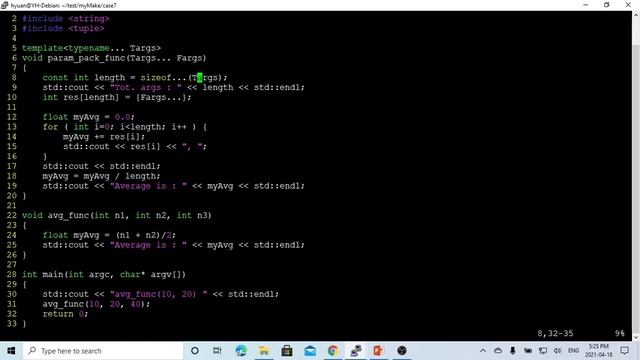The height and width of the screenshot is (360, 640).
Task: Switch to the PuTTY taskbar icon
Action: (x=356, y=351)
